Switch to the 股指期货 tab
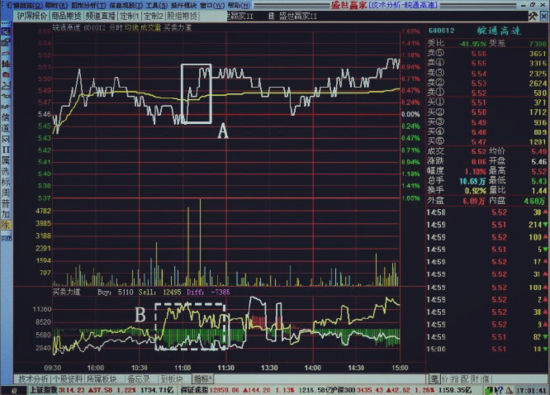 coord(182,16)
